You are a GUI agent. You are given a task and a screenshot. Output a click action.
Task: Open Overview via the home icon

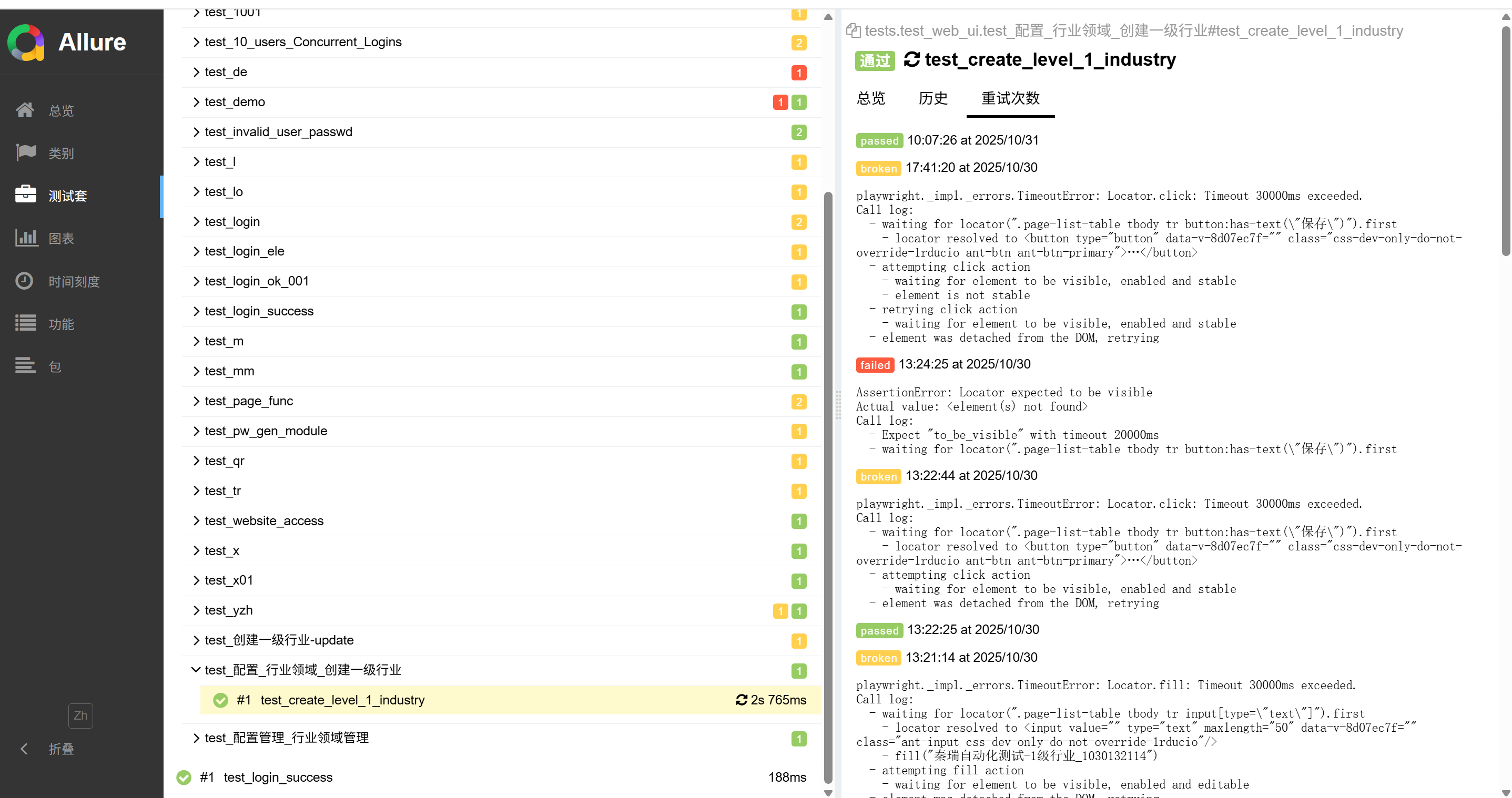click(x=25, y=110)
